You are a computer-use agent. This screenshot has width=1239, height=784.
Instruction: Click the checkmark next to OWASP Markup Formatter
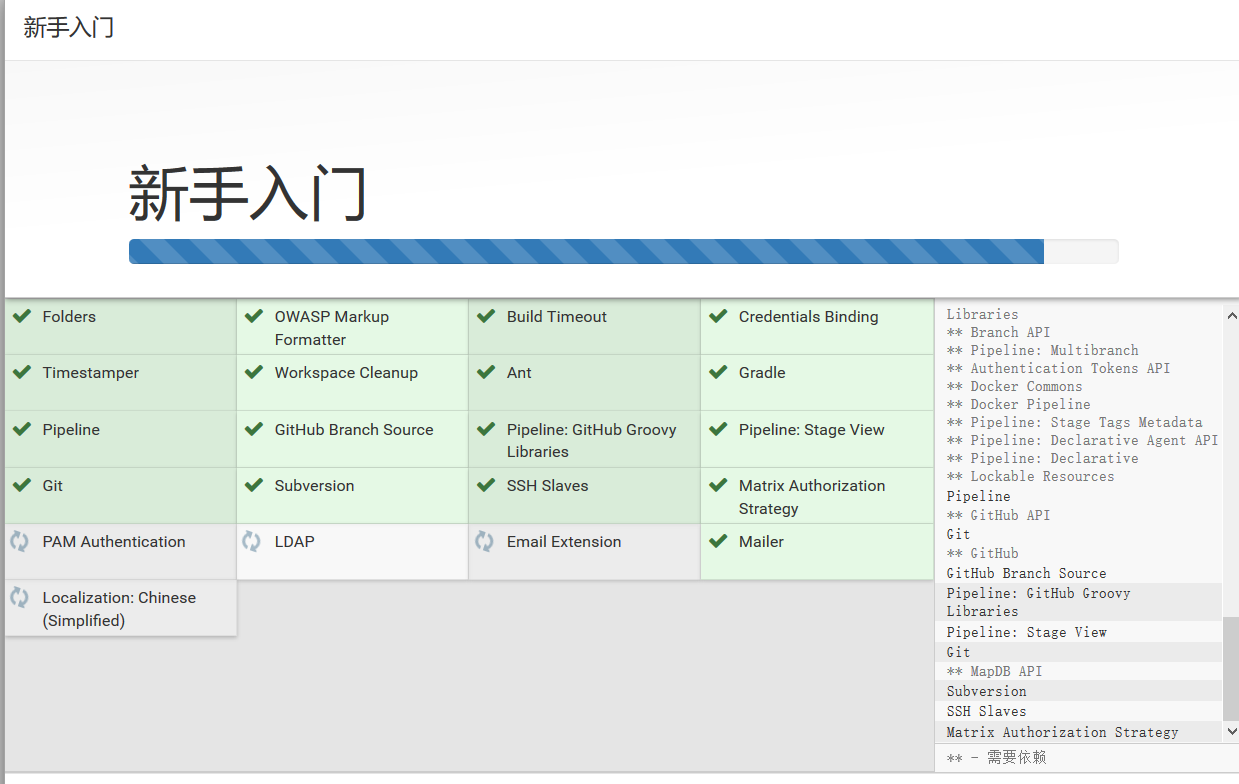[x=254, y=316]
